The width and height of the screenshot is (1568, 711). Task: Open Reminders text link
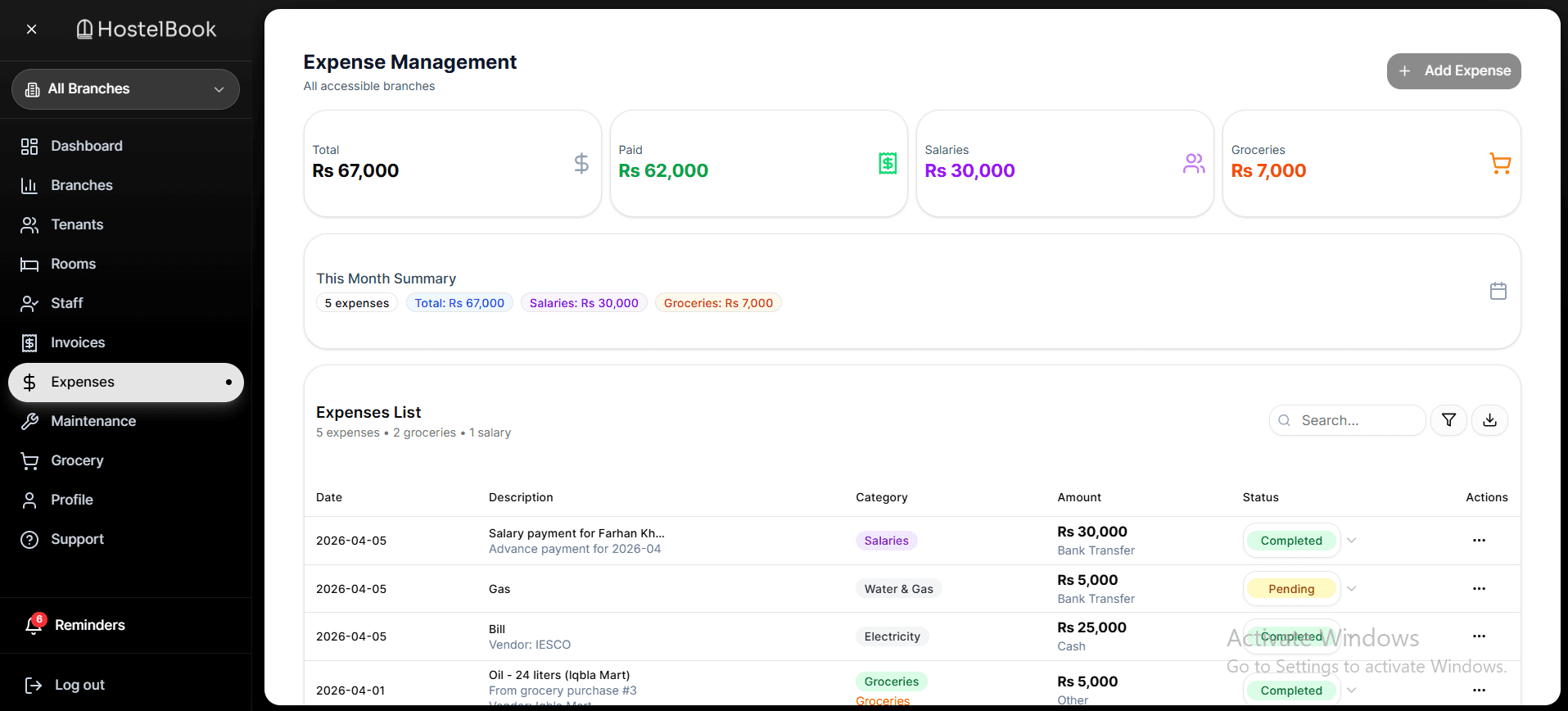click(90, 625)
